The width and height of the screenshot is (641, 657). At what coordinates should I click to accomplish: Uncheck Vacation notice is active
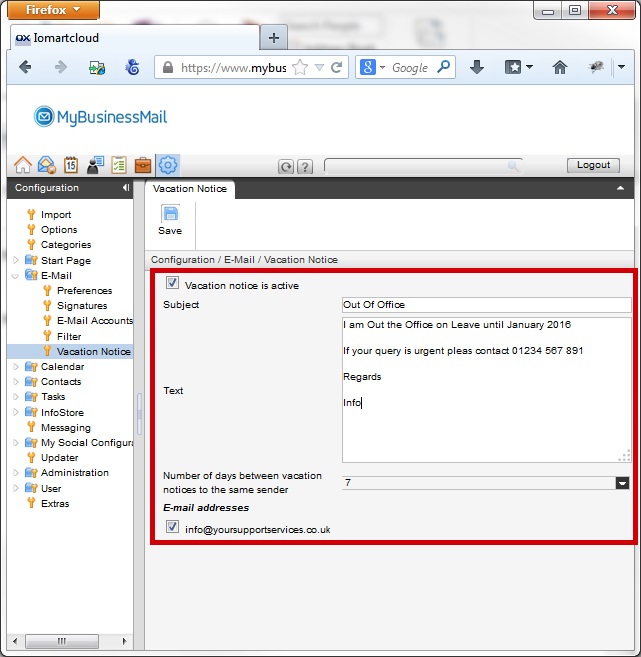(x=172, y=284)
